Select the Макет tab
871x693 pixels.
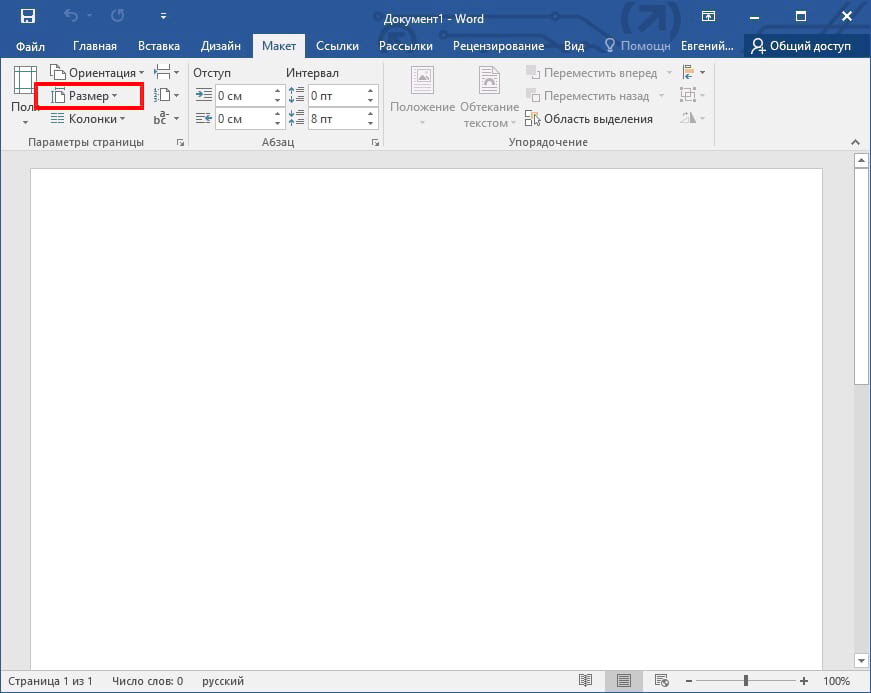pos(279,46)
